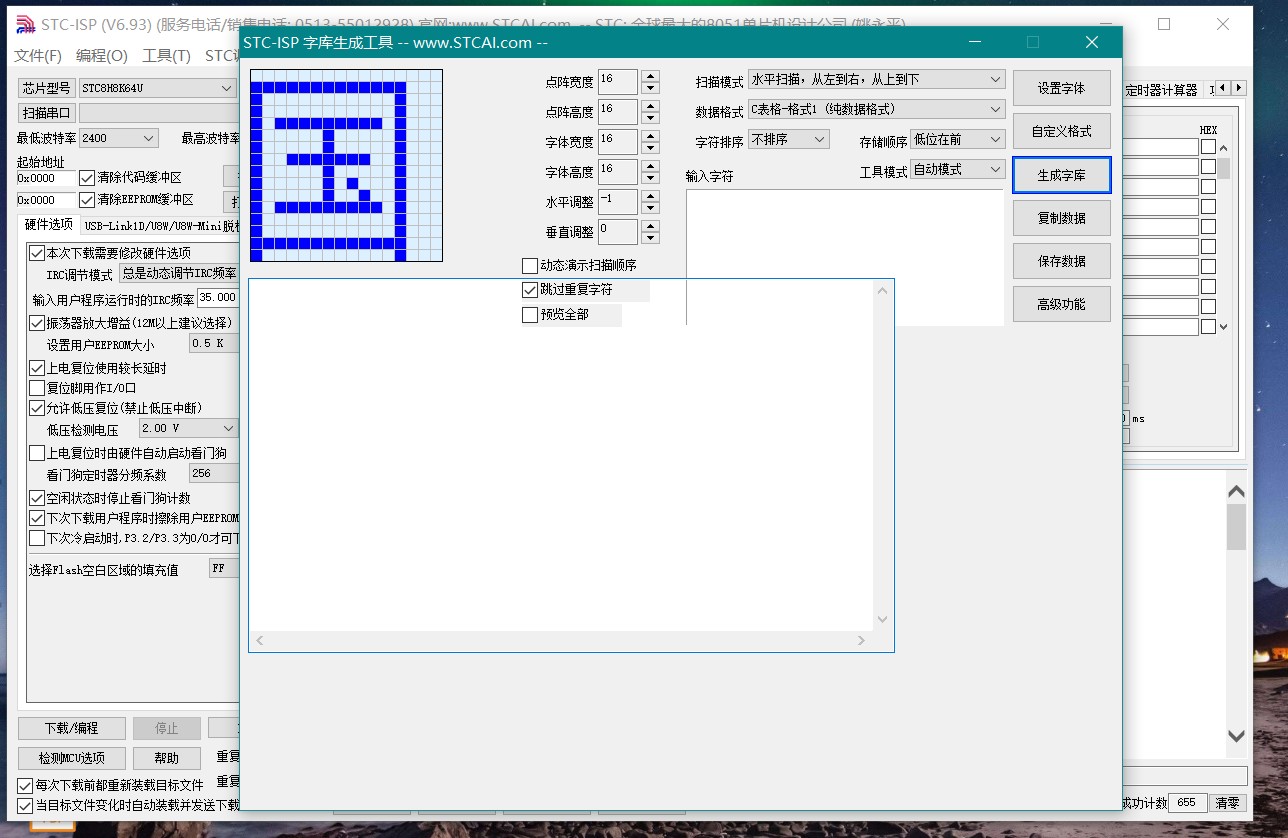Minimize the 字库生成工具 dialog
The image size is (1288, 838).
(x=976, y=42)
